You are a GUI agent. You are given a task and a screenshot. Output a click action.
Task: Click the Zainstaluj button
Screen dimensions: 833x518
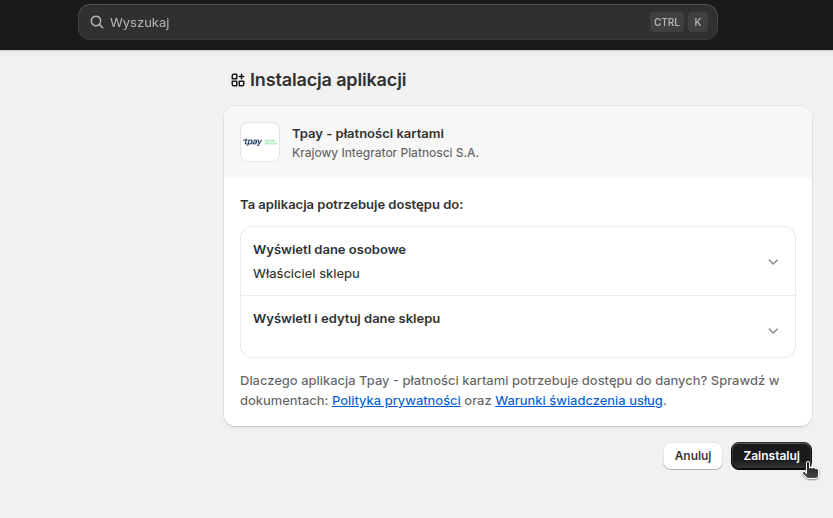point(771,456)
